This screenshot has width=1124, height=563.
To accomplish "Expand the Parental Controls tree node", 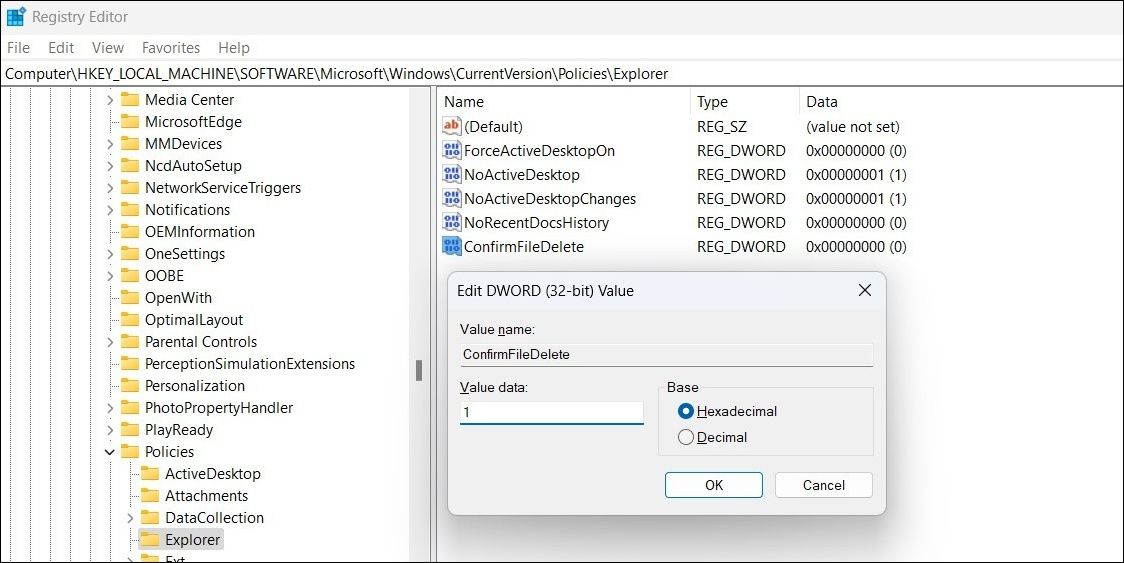I will pyautogui.click(x=110, y=342).
